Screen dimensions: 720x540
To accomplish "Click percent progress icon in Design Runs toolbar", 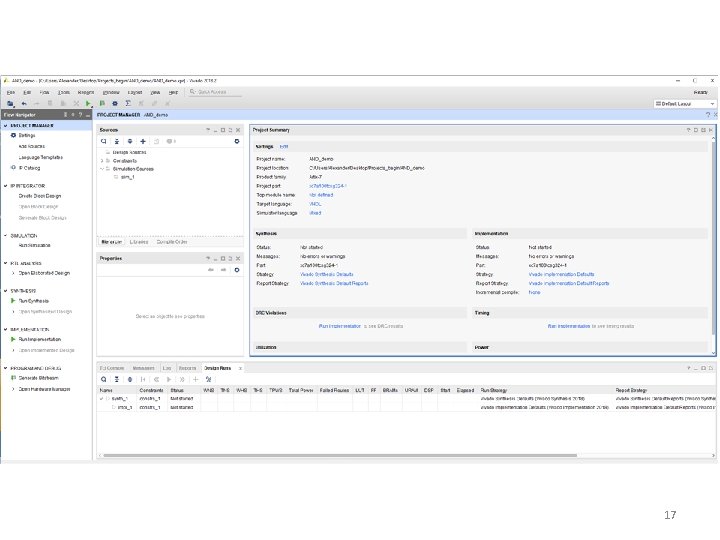I will 208,379.
